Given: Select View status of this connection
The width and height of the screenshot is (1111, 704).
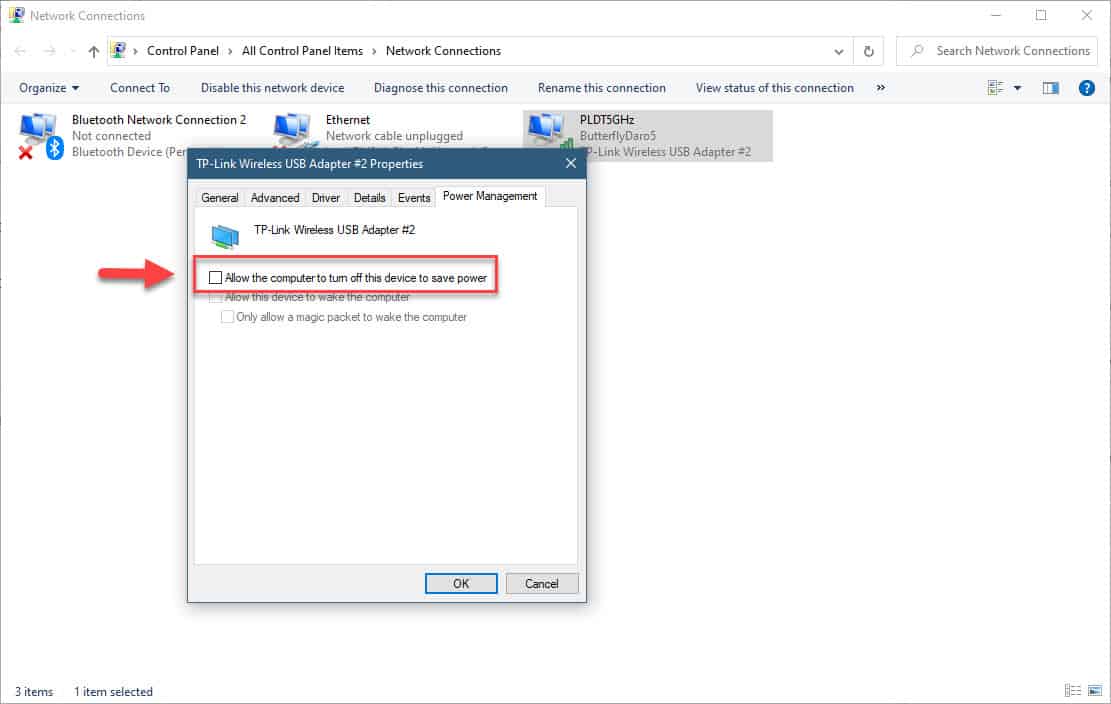Looking at the screenshot, I should (x=774, y=88).
